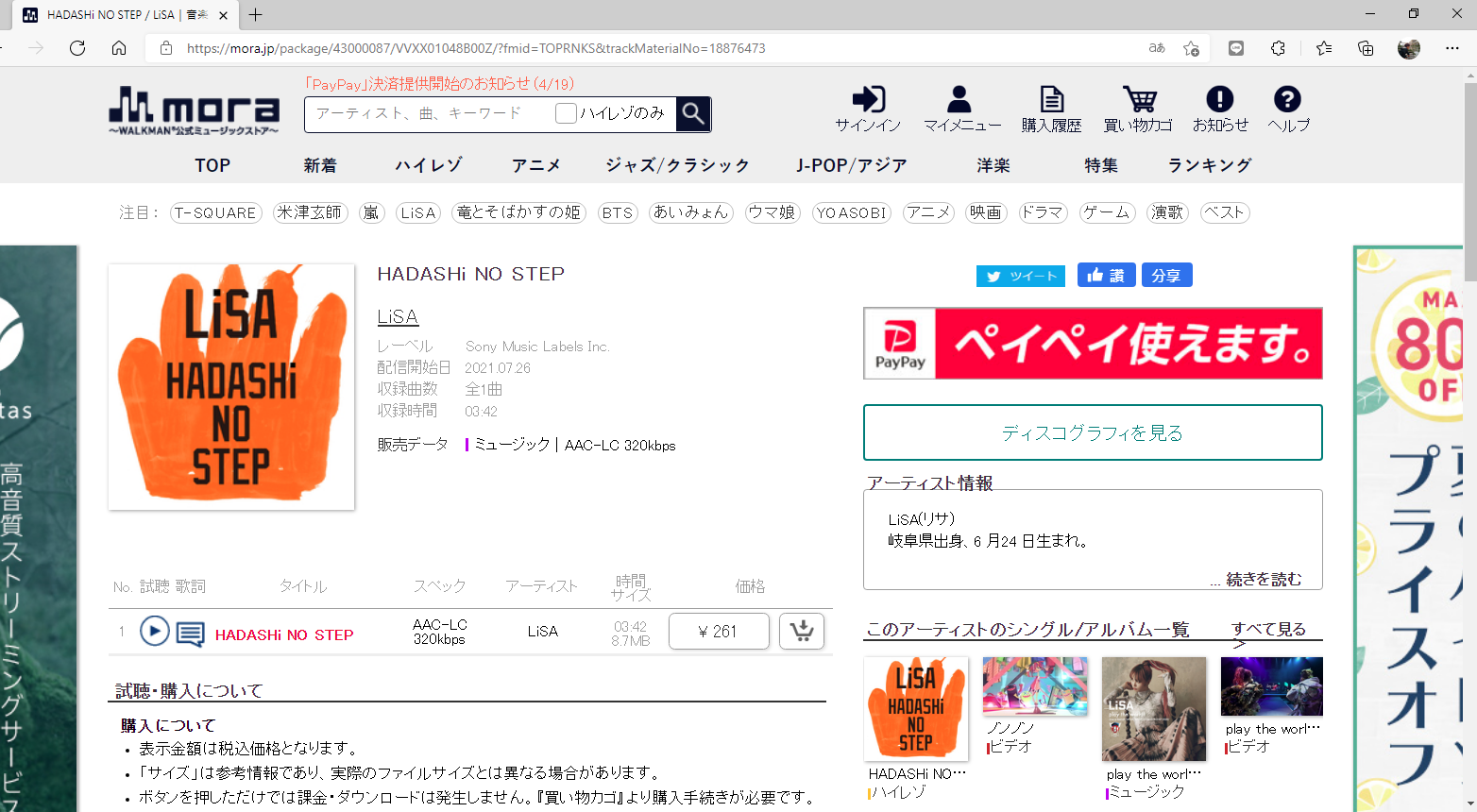
Task: Click the BTS featured tag
Action: click(x=618, y=212)
